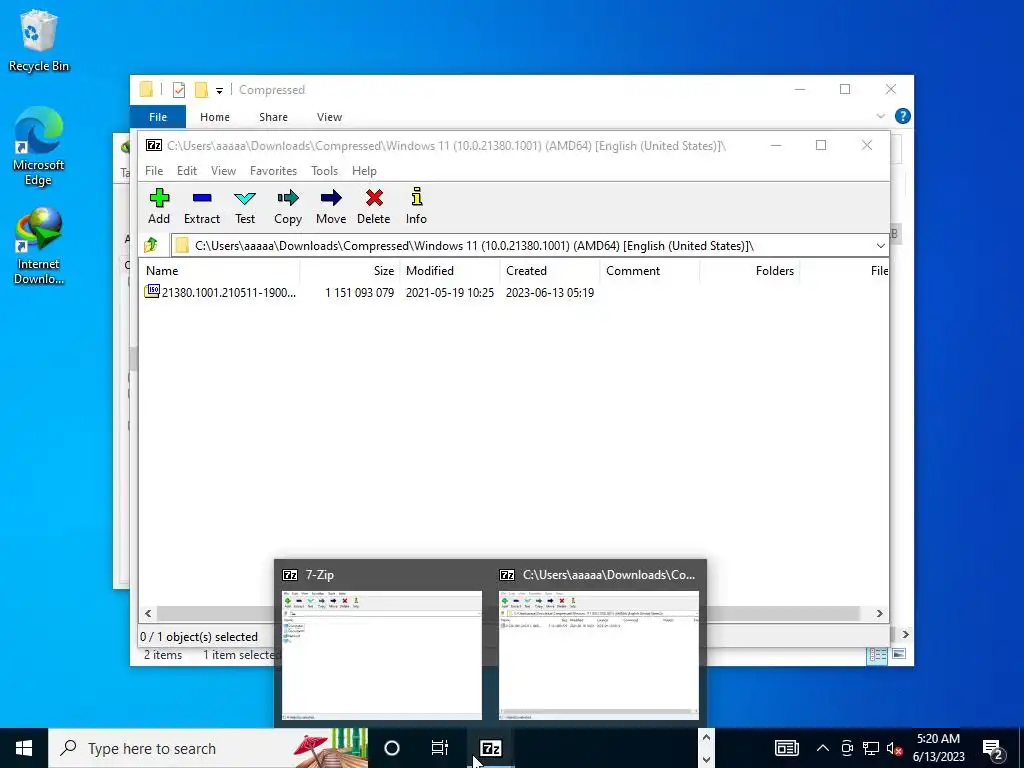
Task: Click the muted volume tray icon
Action: pyautogui.click(x=895, y=748)
